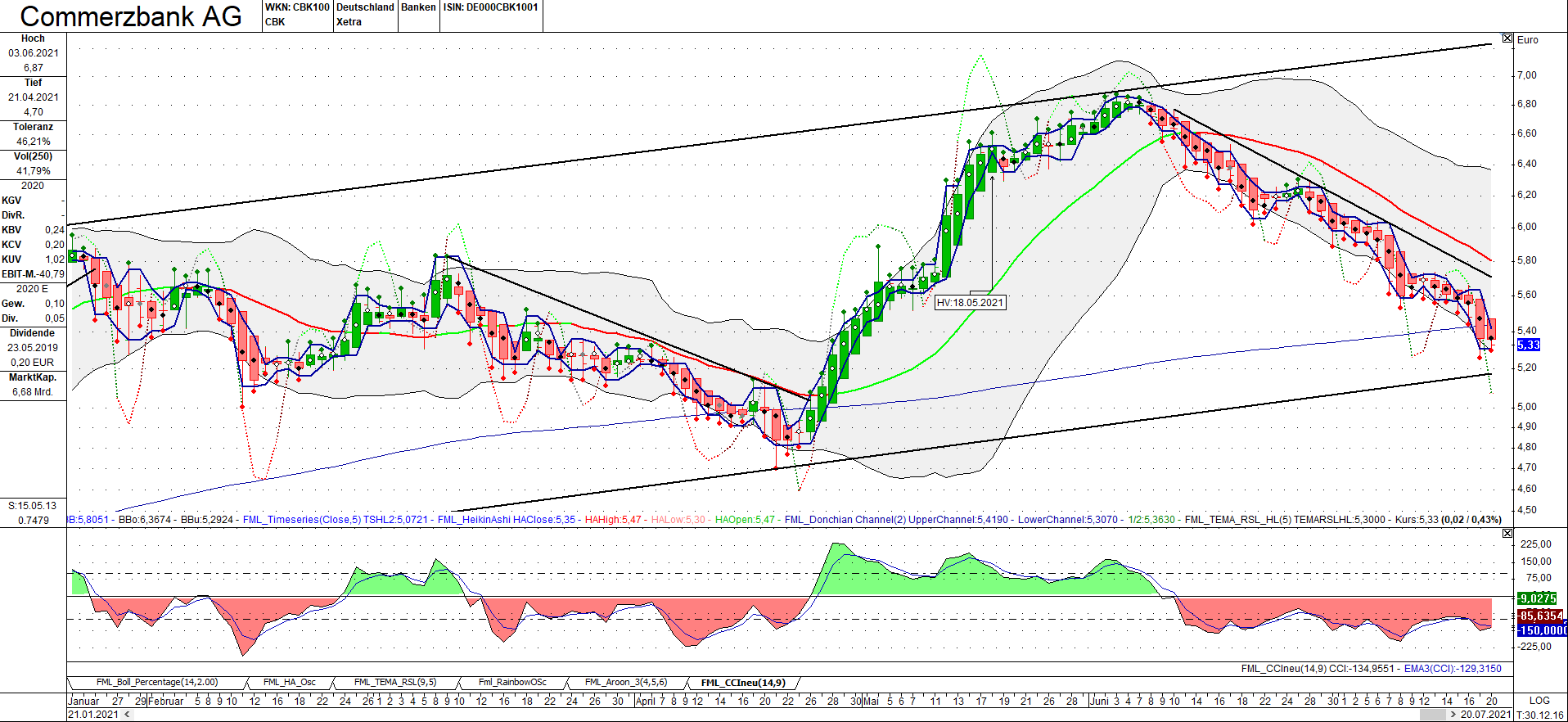Viewport: 1568px width, 722px height.
Task: Click the Dividende 23.05.2019 info box
Action: [x=34, y=348]
